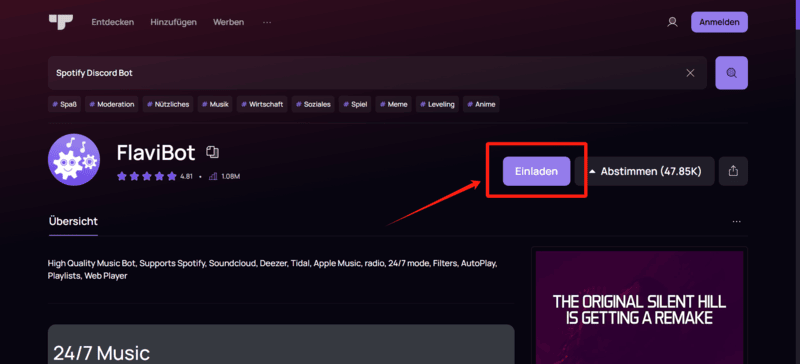This screenshot has height=364, width=800.
Task: Select the Spaß tag
Action: 64,104
